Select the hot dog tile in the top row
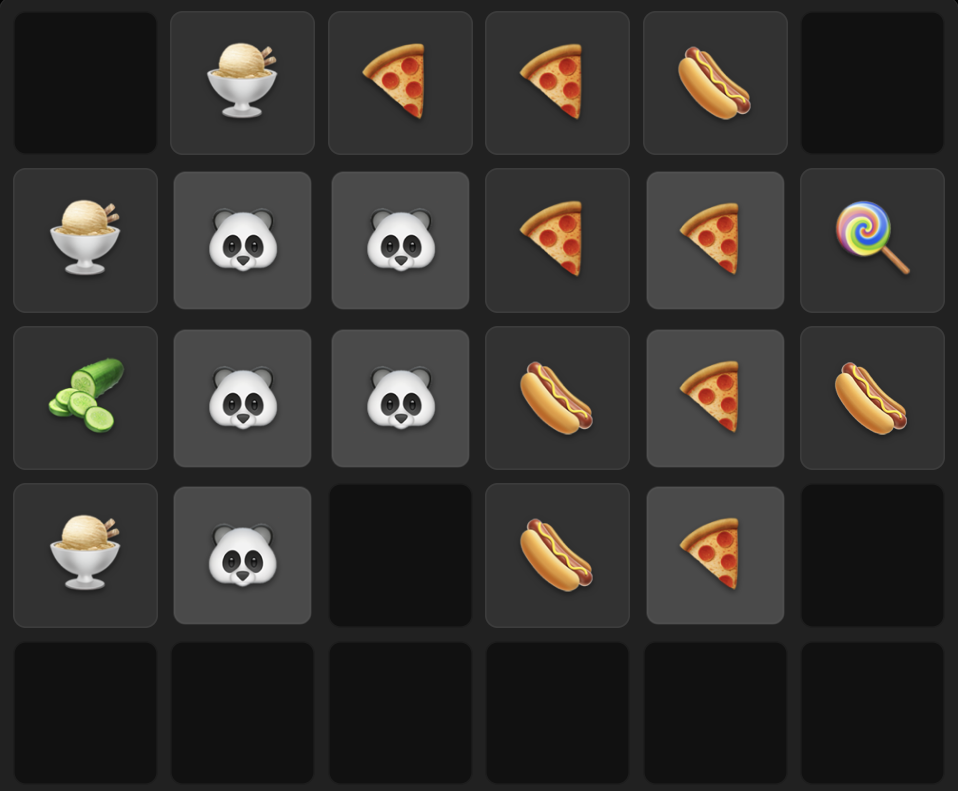 tap(715, 82)
